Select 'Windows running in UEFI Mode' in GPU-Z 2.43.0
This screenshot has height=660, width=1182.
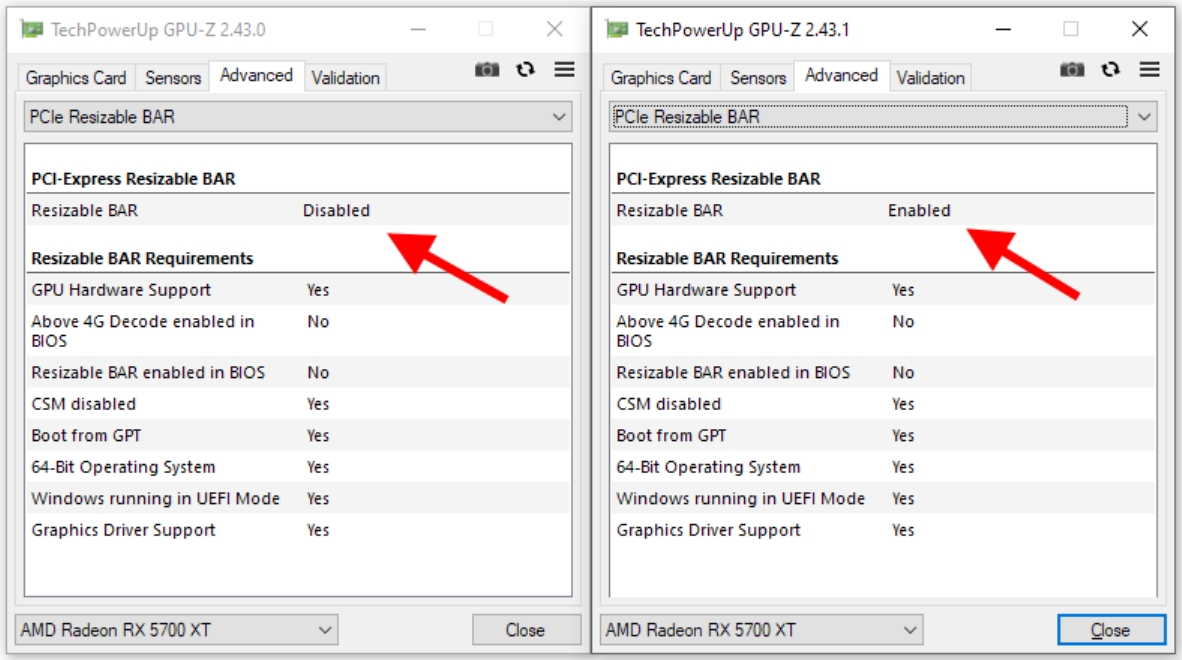298,499
